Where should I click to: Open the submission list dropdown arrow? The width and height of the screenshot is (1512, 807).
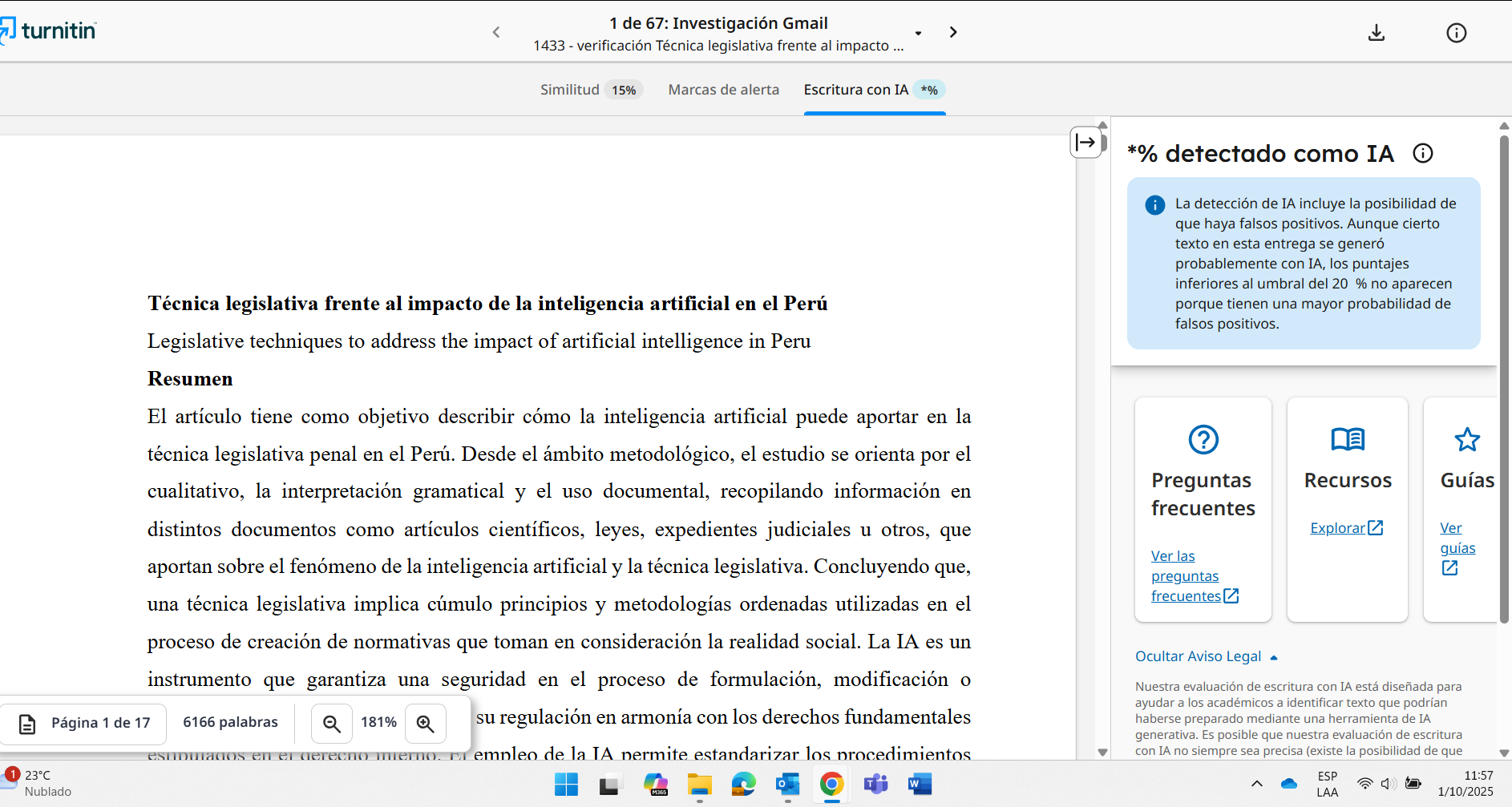pyautogui.click(x=918, y=34)
